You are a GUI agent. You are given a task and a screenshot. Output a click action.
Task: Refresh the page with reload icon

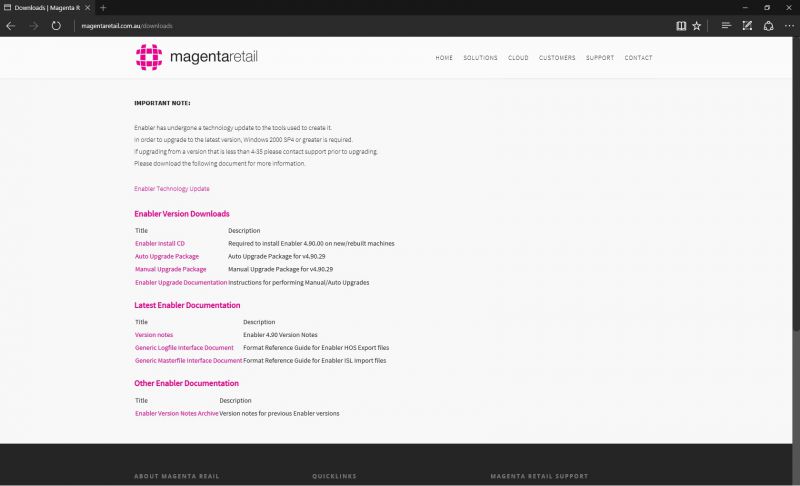tap(56, 26)
